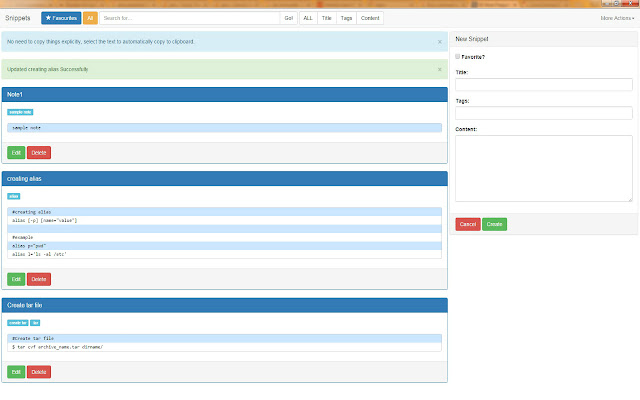Image resolution: width=640 pixels, height=400 pixels.
Task: Select the alias l='ls -al /etc' line
Action: click(x=224, y=254)
